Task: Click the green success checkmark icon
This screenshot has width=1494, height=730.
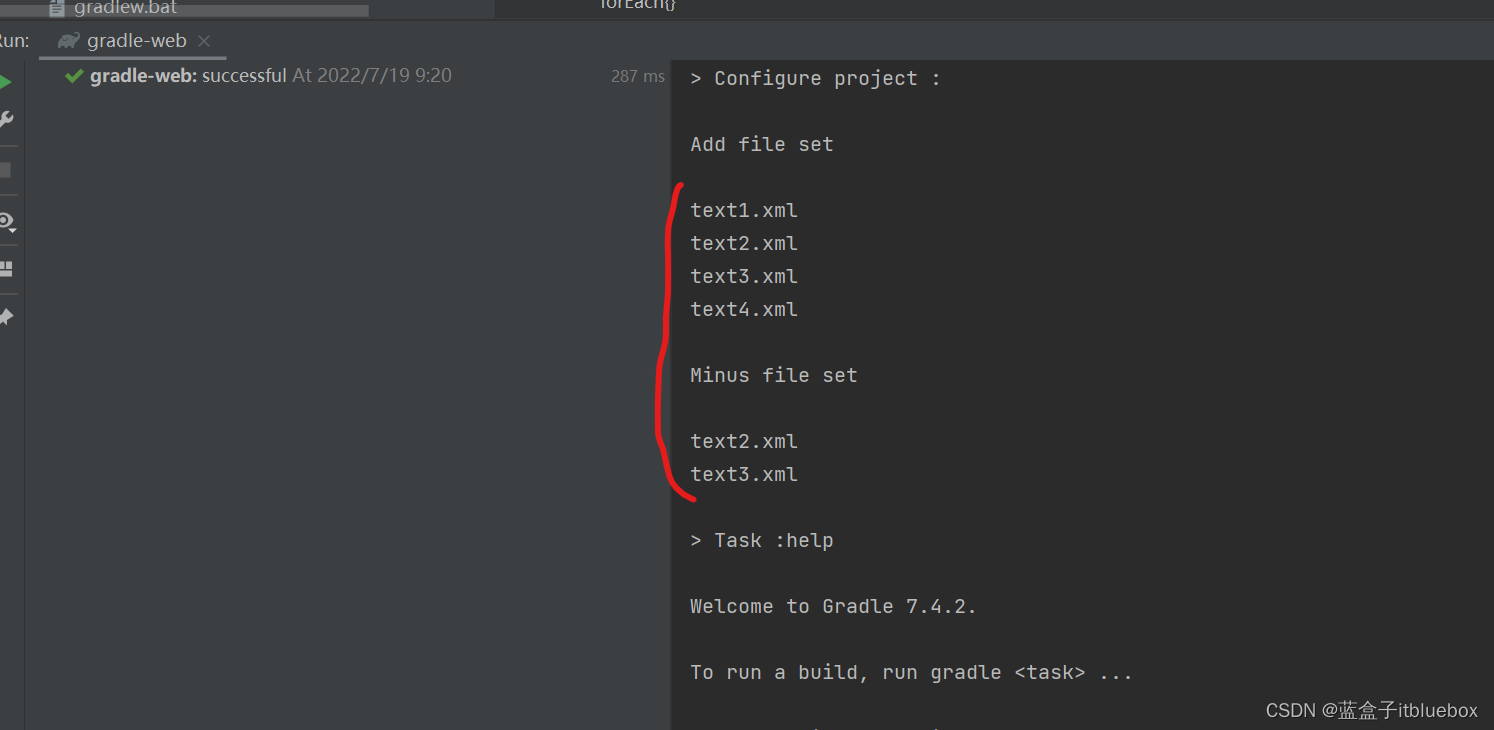Action: (x=73, y=76)
